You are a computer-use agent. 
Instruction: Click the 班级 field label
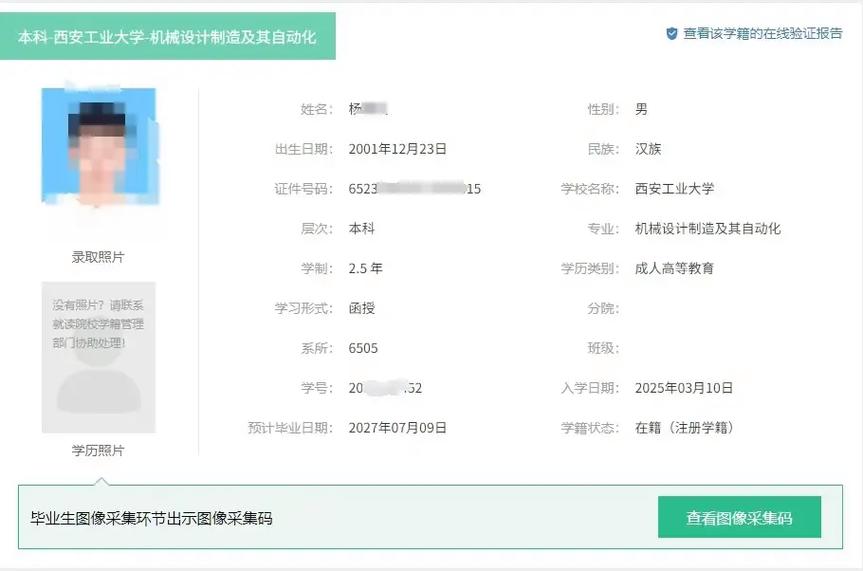point(603,348)
